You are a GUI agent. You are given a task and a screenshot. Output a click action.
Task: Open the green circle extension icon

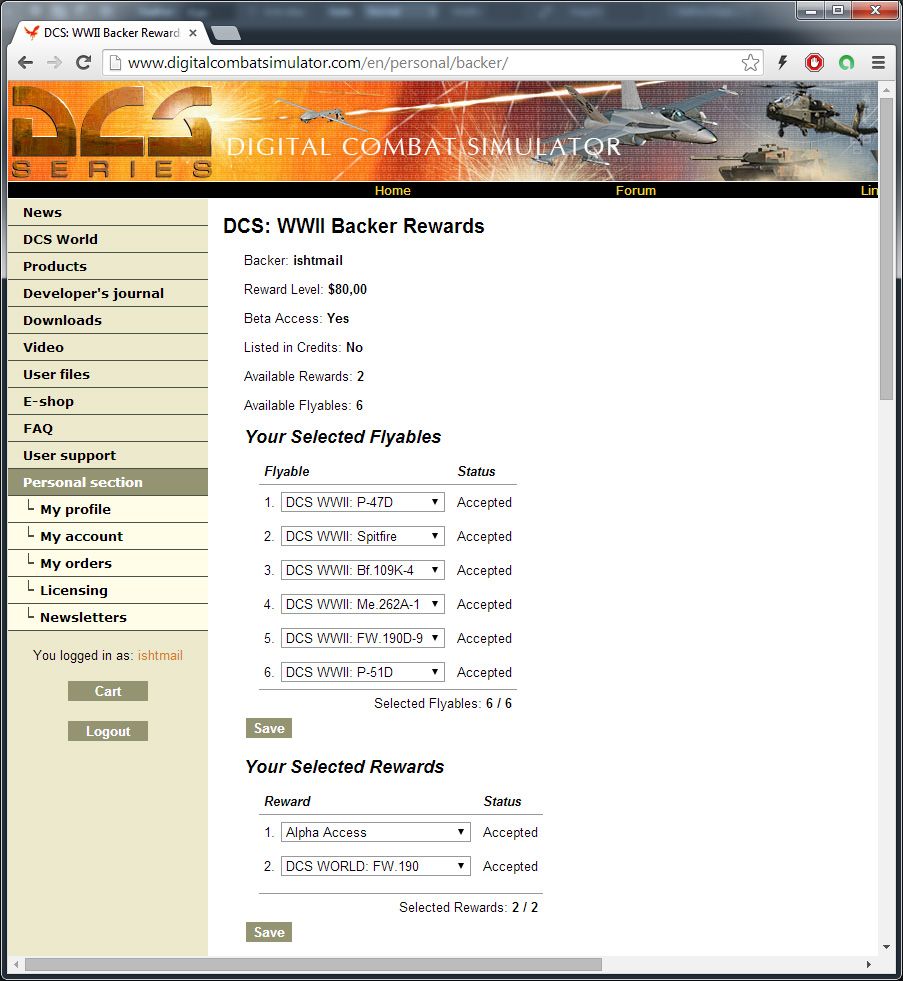[x=846, y=62]
